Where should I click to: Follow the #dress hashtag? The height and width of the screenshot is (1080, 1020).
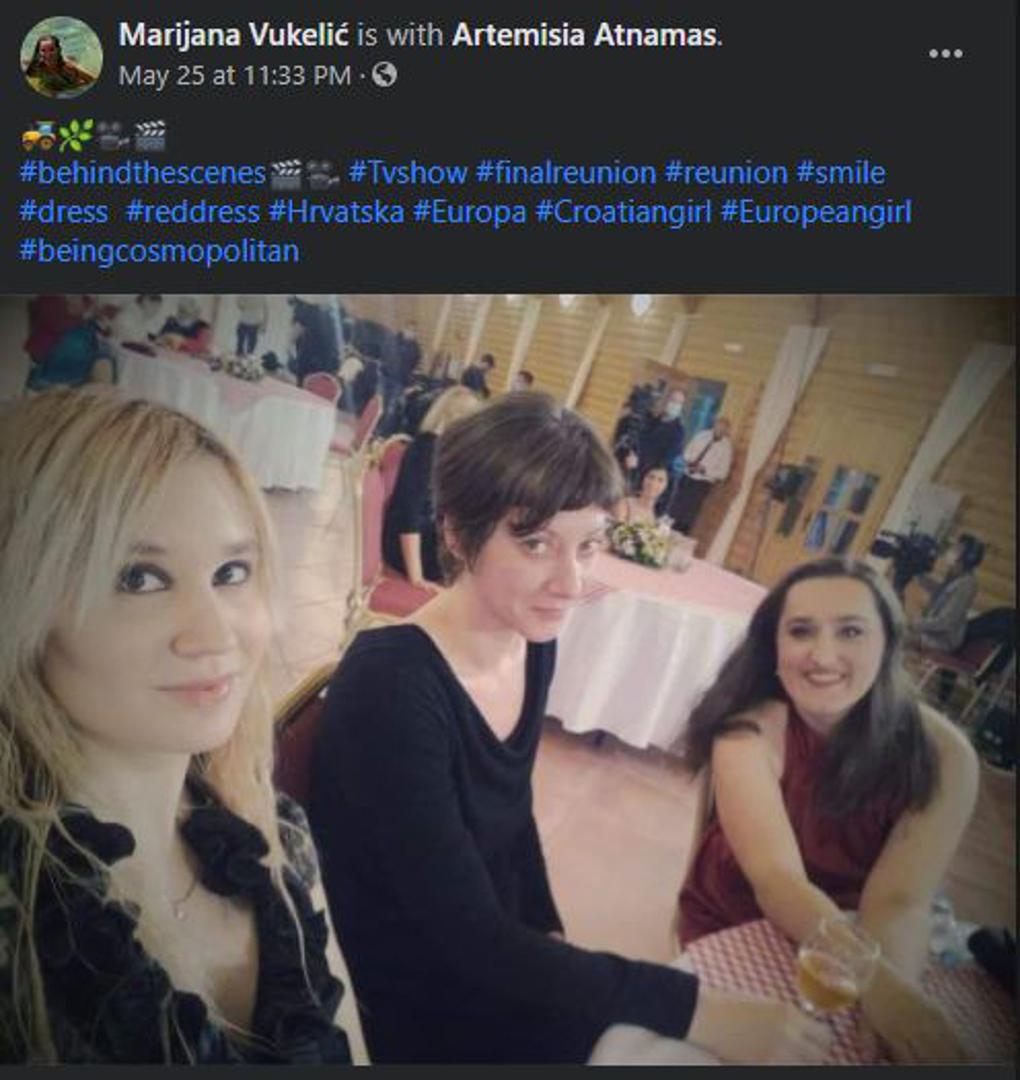pos(64,212)
